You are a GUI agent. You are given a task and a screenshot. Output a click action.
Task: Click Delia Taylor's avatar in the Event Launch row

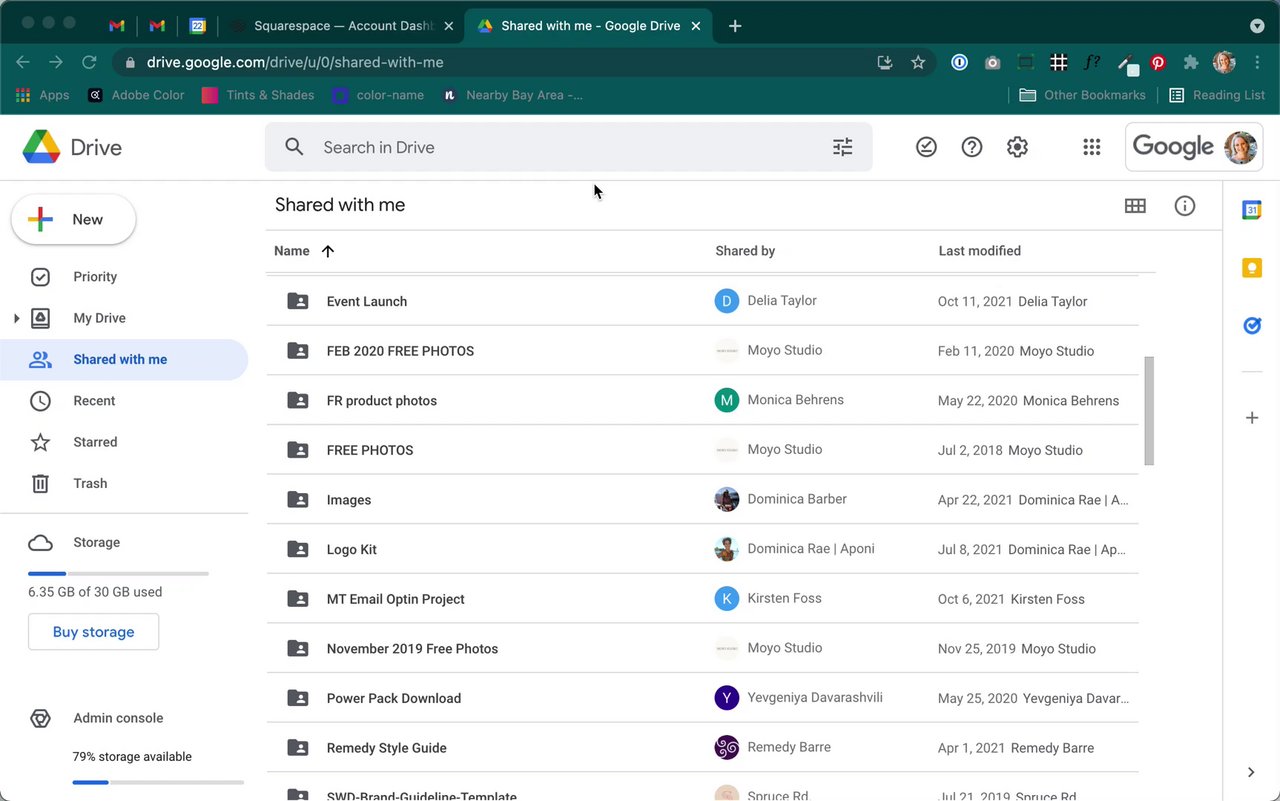(x=727, y=301)
